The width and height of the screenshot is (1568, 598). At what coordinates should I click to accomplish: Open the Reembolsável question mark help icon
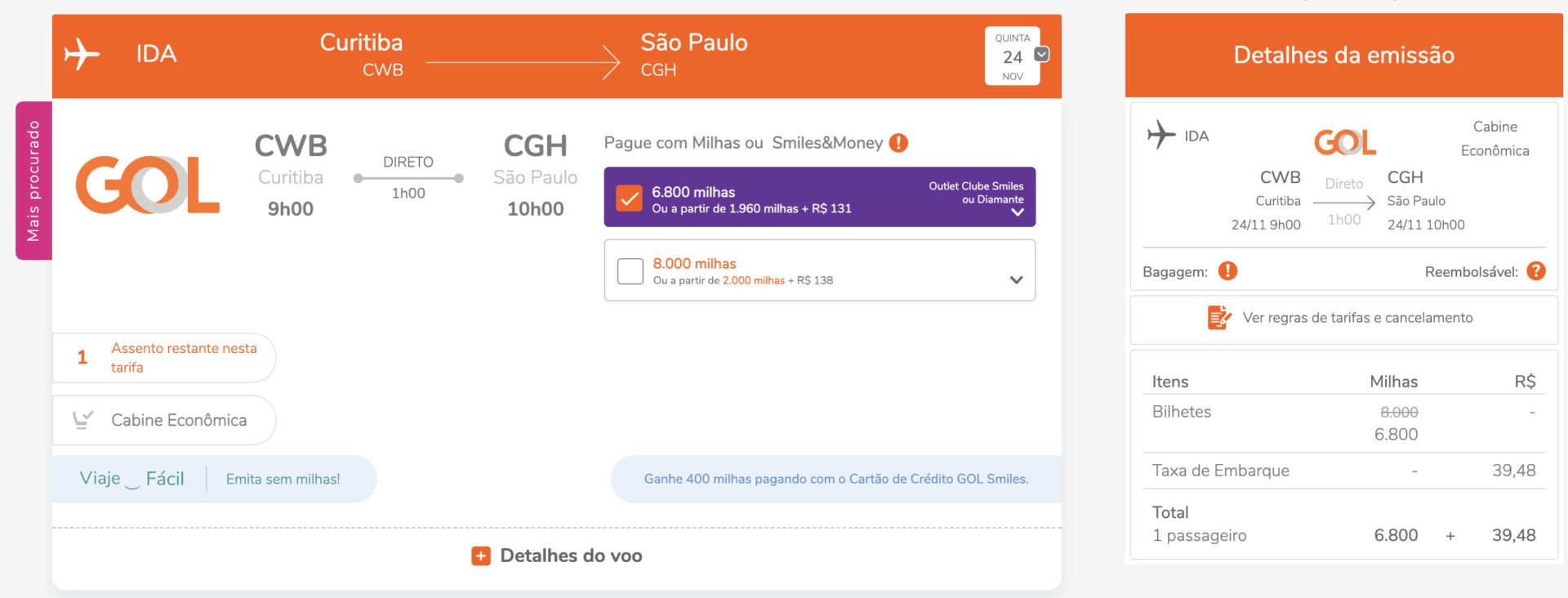(1536, 271)
